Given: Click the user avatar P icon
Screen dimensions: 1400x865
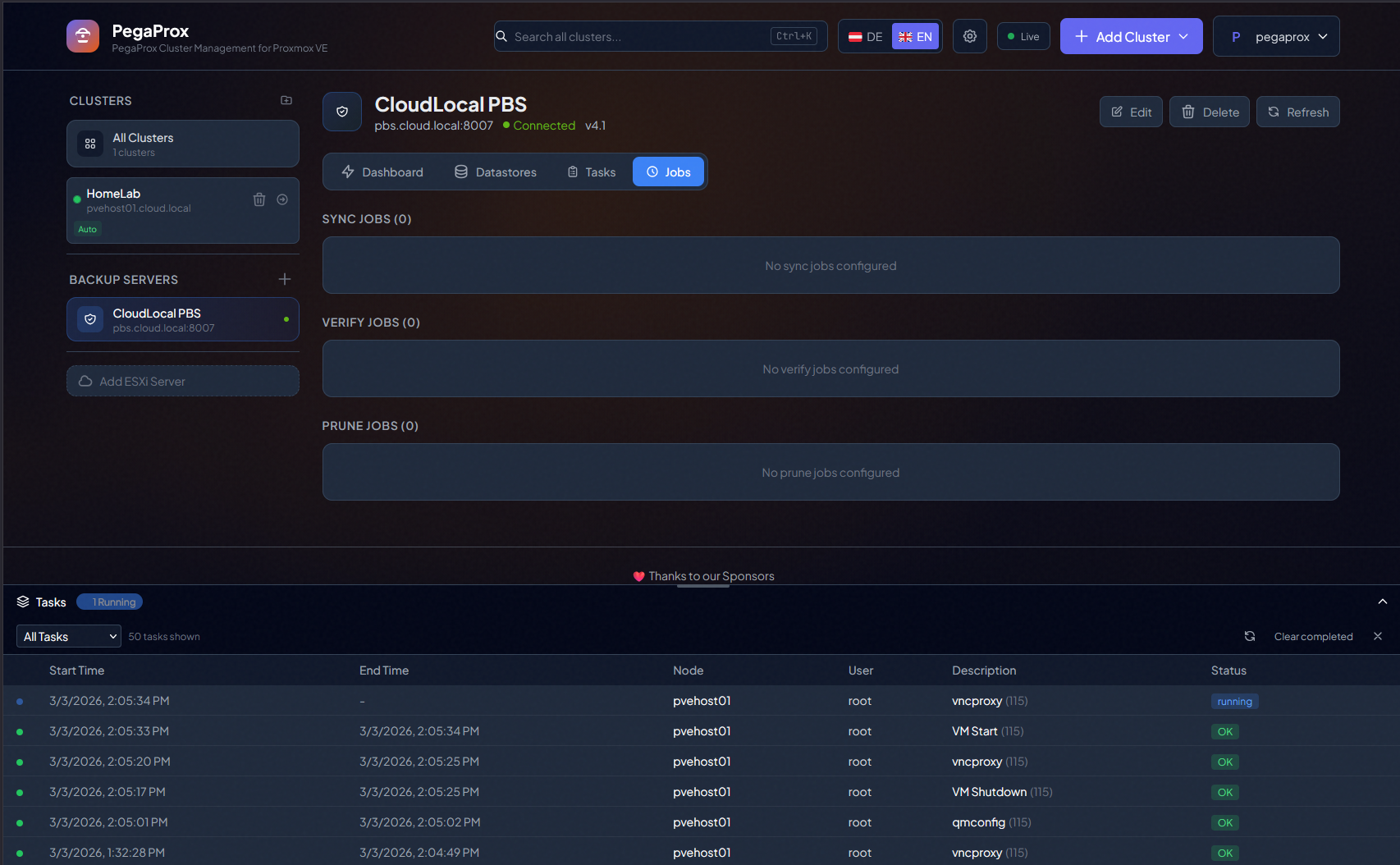Looking at the screenshot, I should 1236,37.
